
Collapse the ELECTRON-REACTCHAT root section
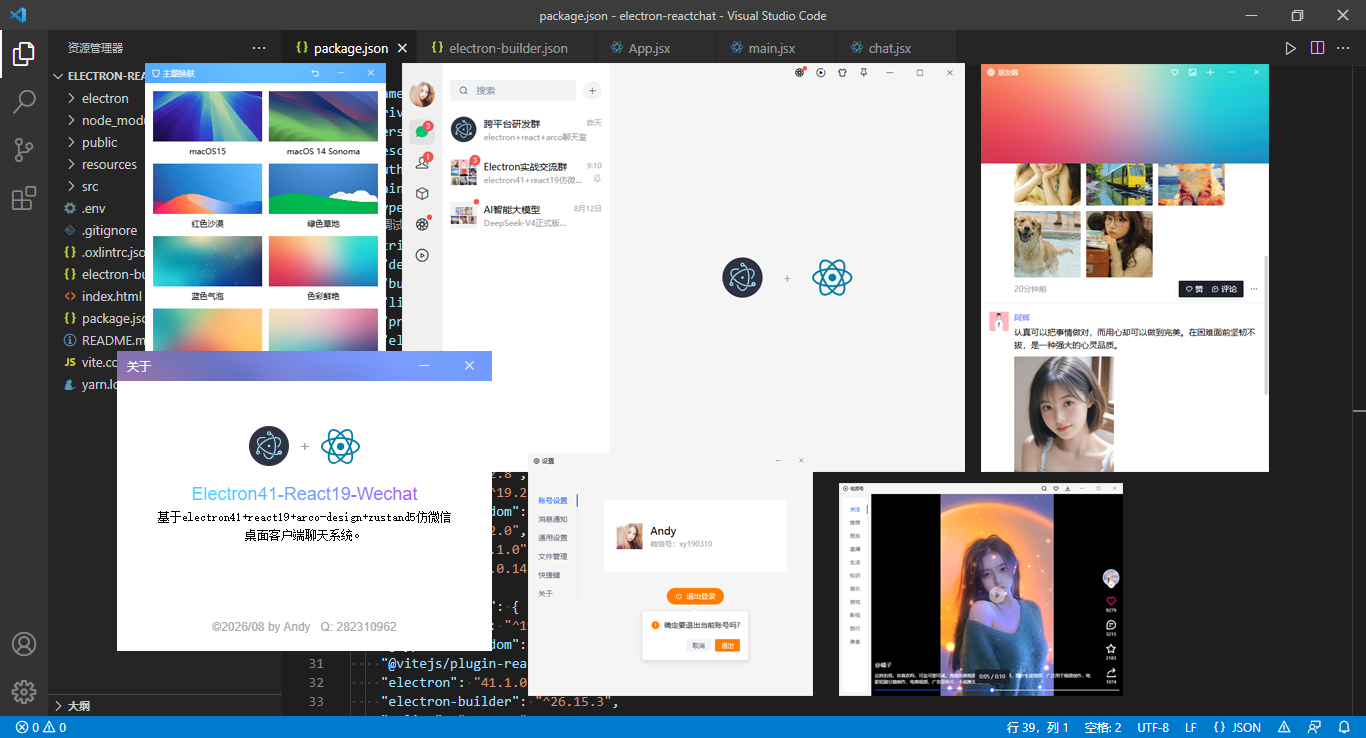coord(100,76)
